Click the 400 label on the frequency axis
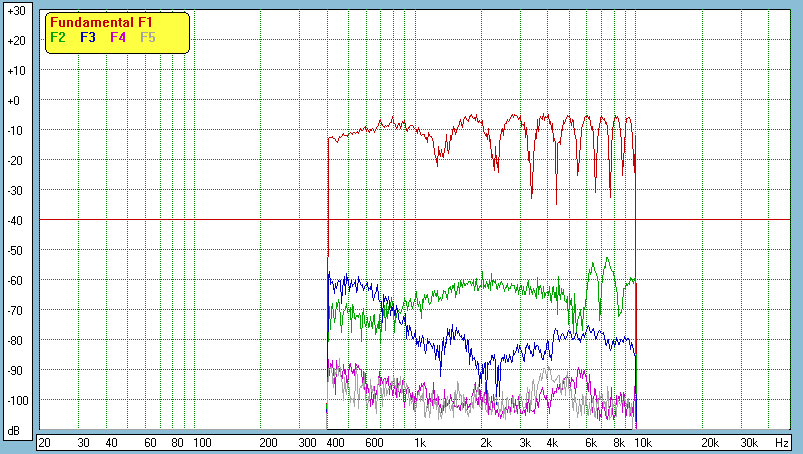This screenshot has width=803, height=454. (x=334, y=442)
